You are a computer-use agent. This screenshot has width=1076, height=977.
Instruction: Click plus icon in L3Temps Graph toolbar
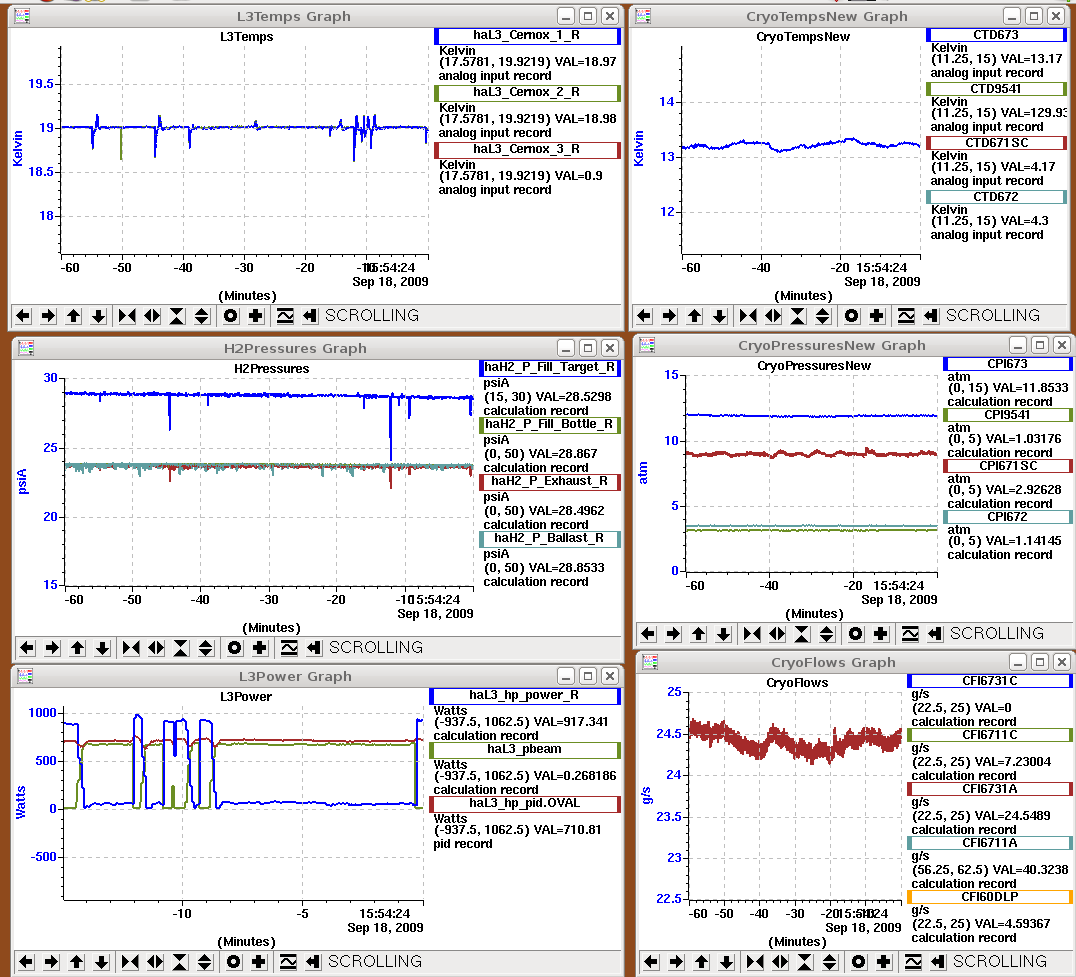[x=255, y=316]
